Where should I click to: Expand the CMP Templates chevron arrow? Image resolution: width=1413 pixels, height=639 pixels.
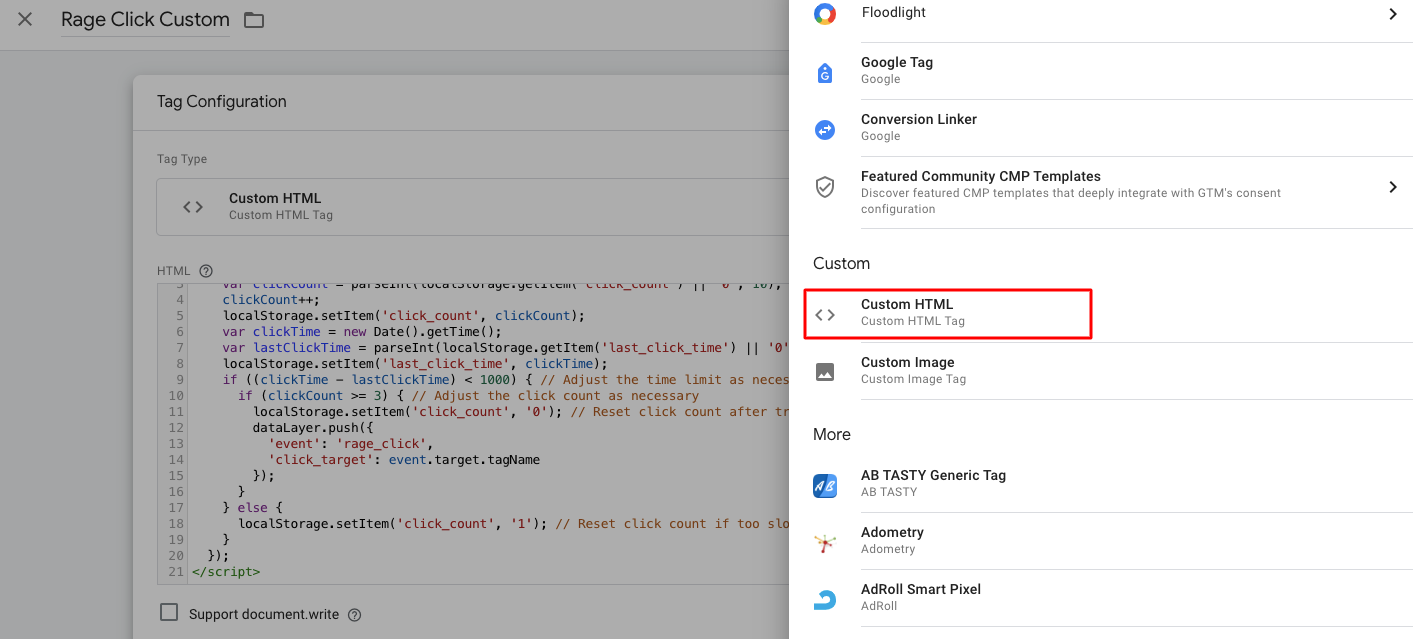pyautogui.click(x=1393, y=187)
